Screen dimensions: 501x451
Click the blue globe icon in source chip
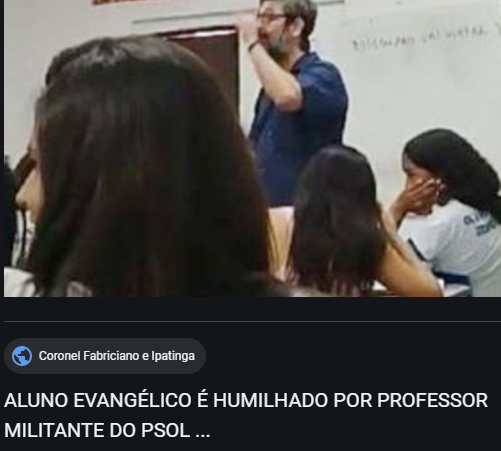(22, 356)
